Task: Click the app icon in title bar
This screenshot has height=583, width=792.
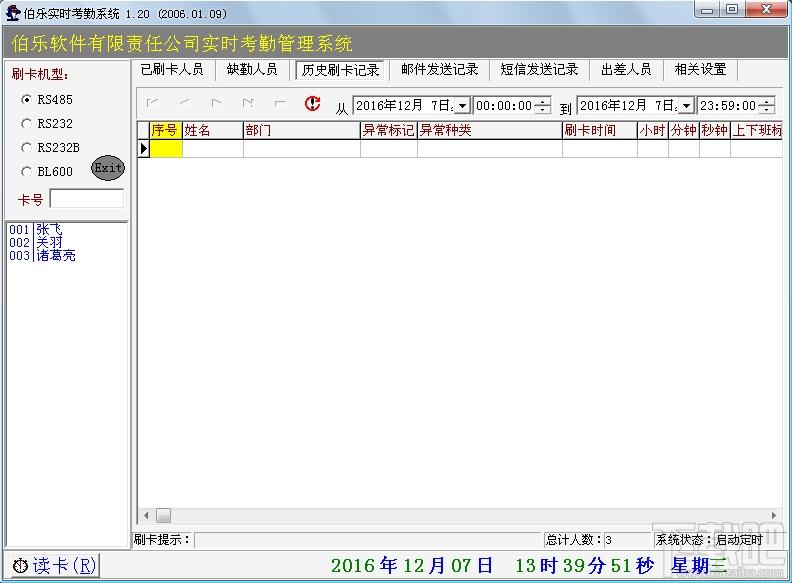Action: coord(13,13)
